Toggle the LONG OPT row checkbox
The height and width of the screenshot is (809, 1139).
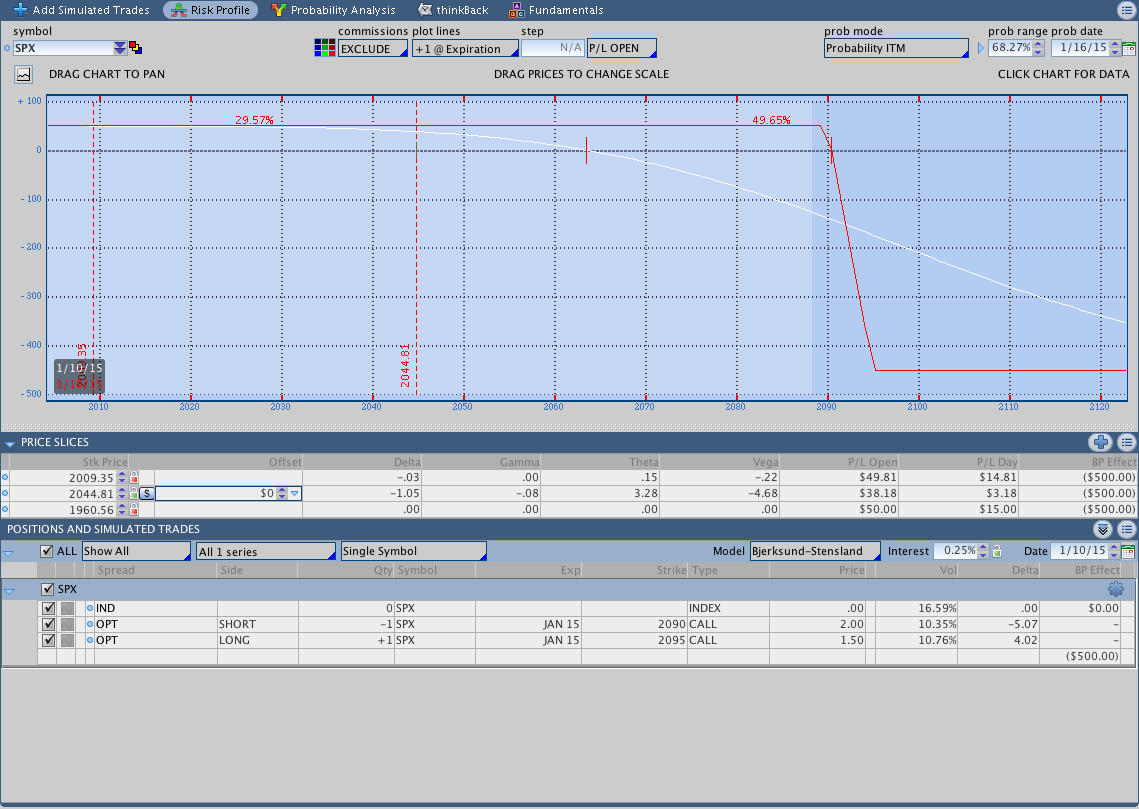(x=48, y=640)
